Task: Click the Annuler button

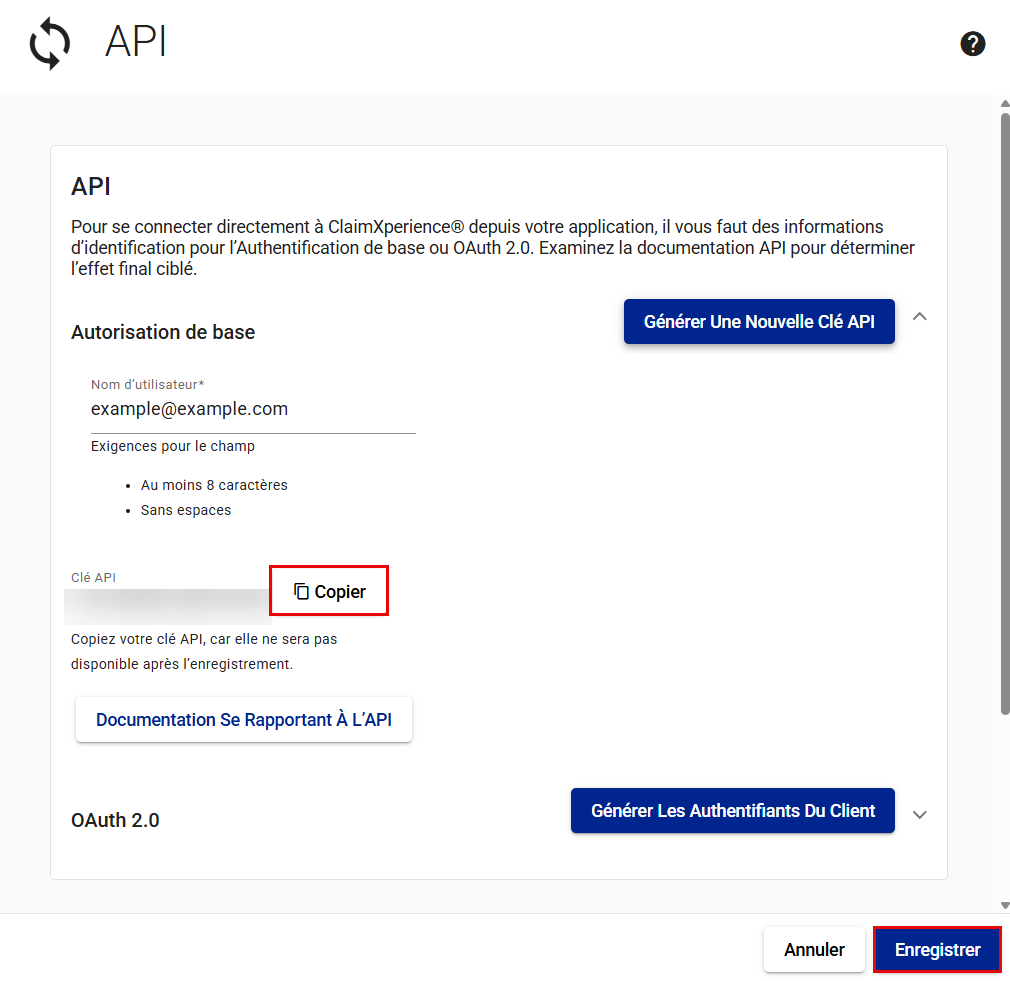Action: (814, 950)
